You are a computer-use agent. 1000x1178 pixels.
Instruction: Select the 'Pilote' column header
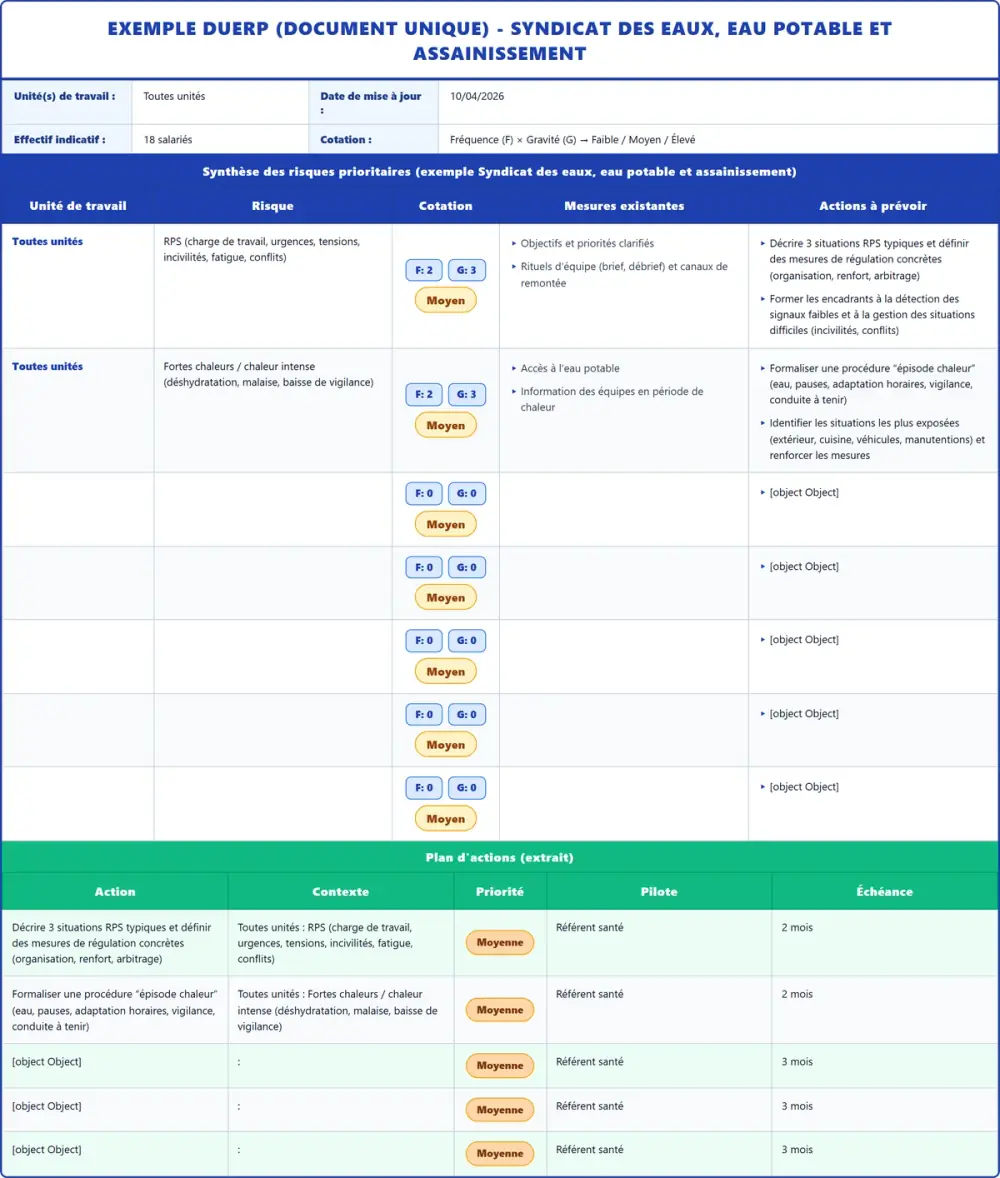(x=659, y=892)
